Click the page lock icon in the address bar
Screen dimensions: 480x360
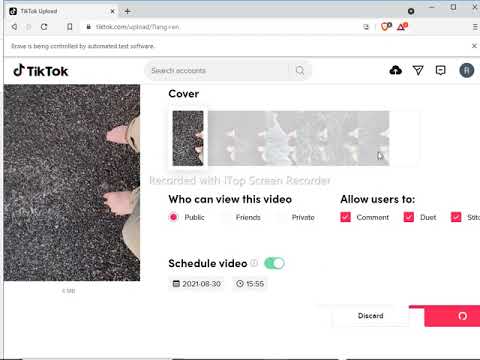pyautogui.click(x=88, y=27)
